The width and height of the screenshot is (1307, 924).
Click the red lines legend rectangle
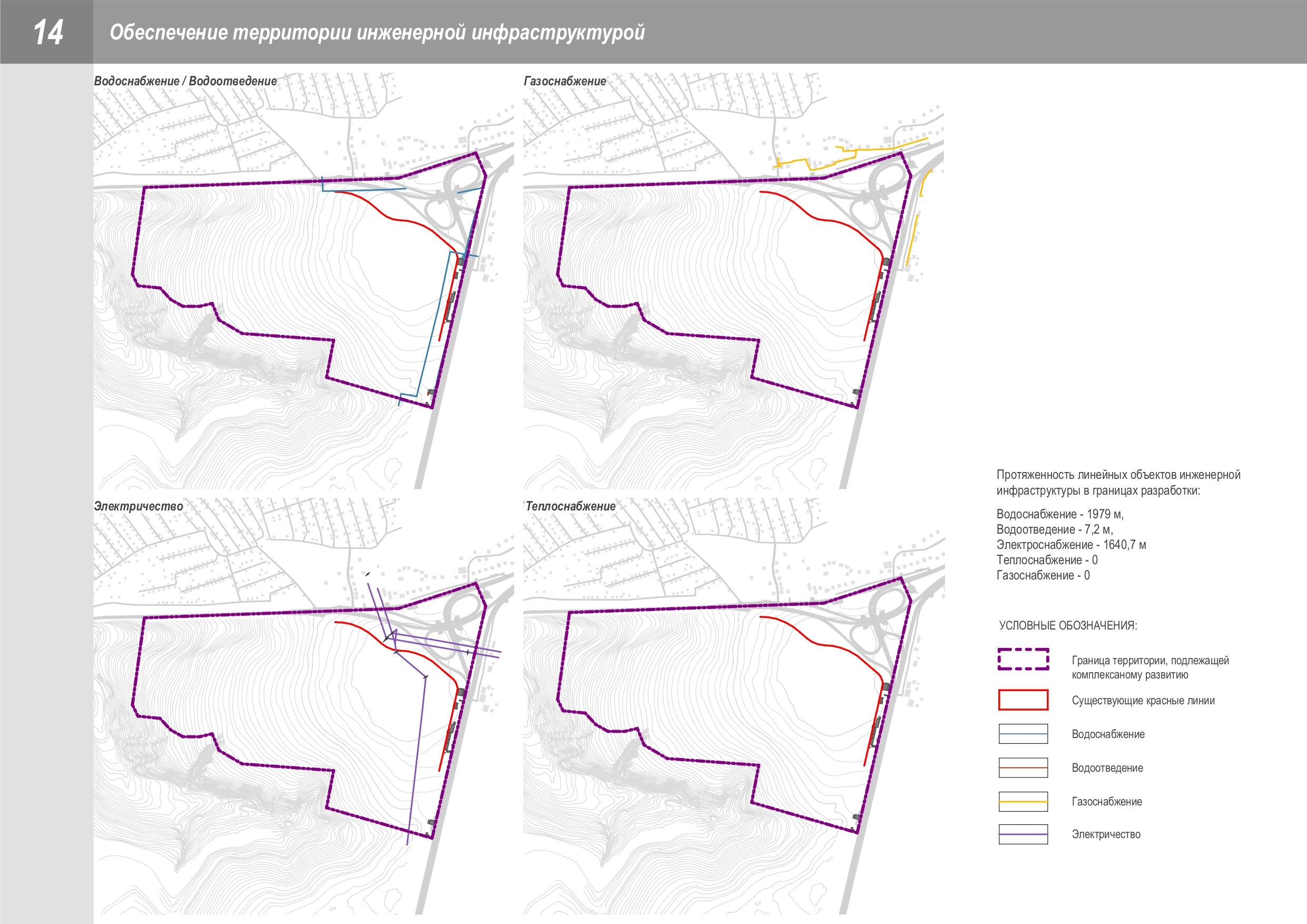[1023, 700]
